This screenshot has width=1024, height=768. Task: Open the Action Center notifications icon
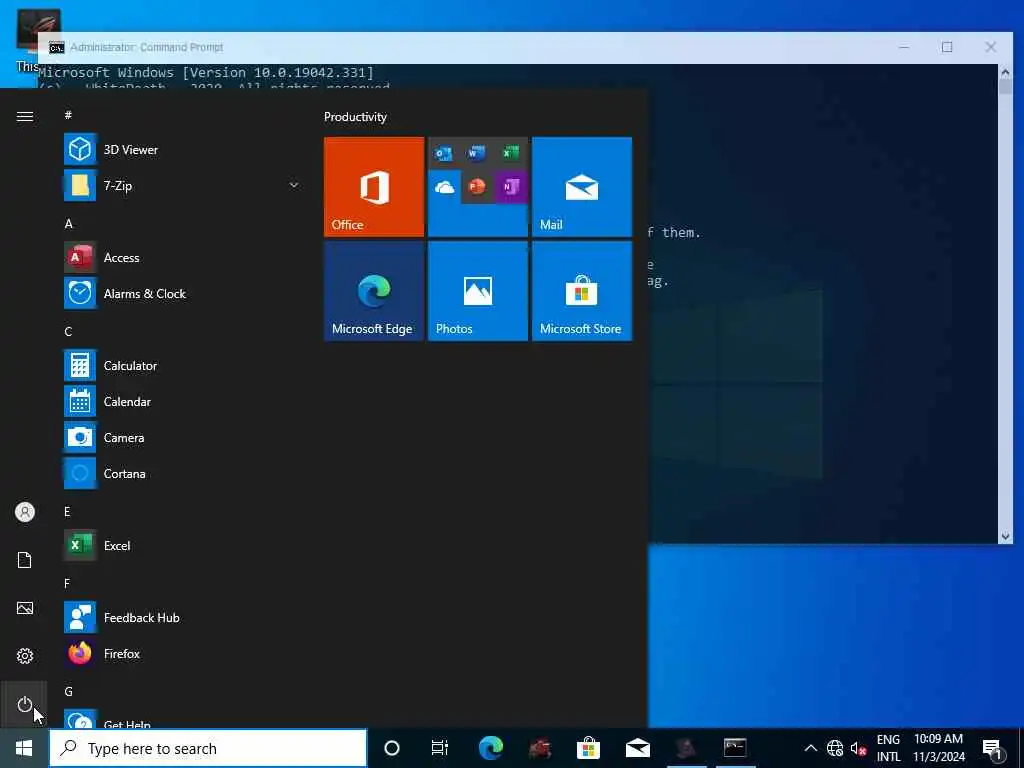tap(993, 748)
